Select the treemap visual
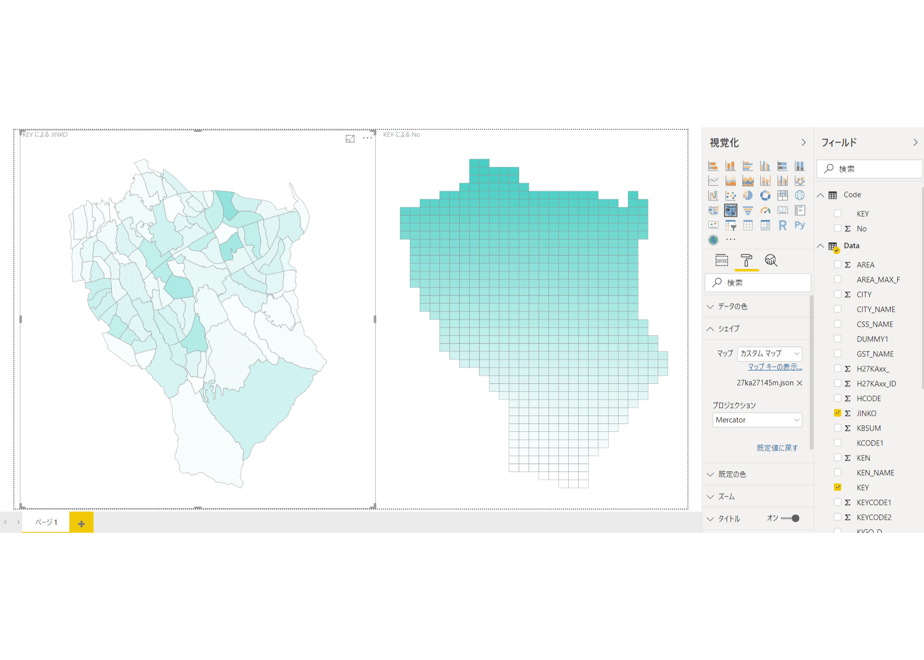 [x=783, y=196]
